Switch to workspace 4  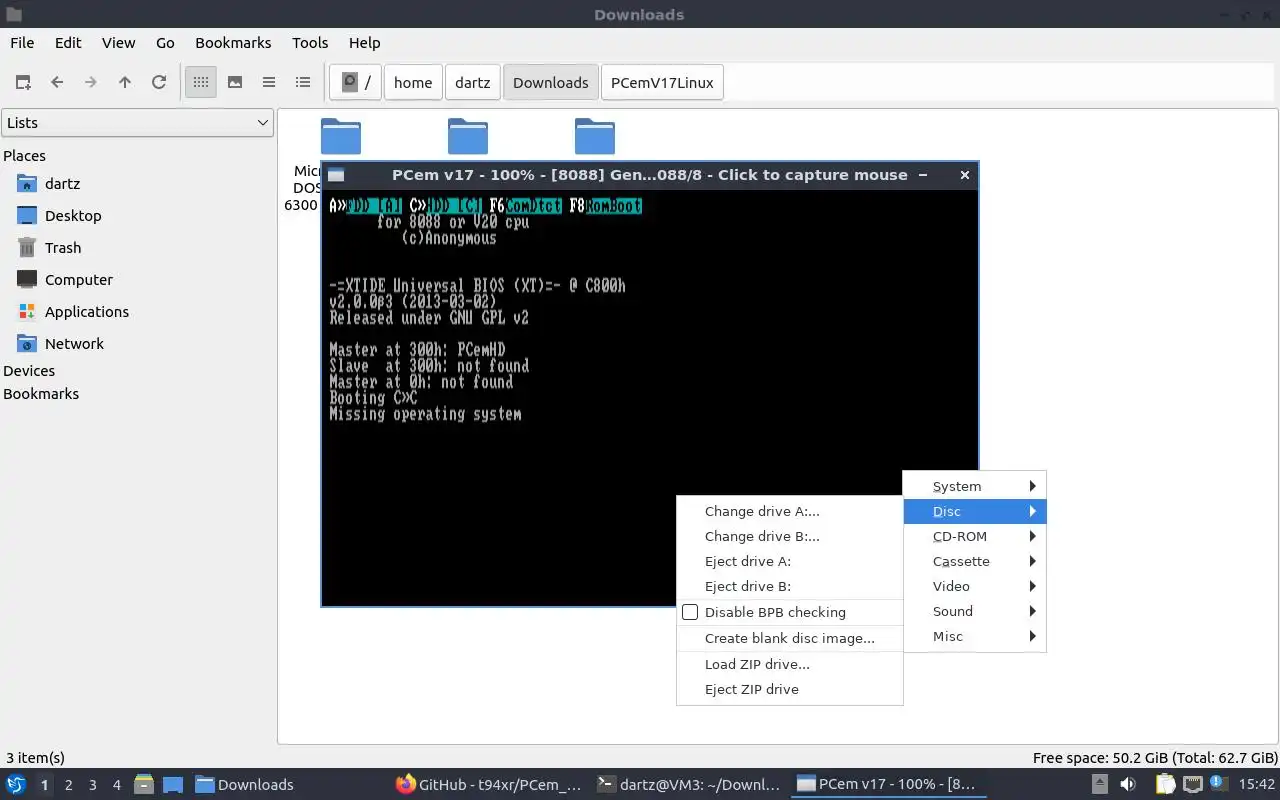(x=116, y=785)
